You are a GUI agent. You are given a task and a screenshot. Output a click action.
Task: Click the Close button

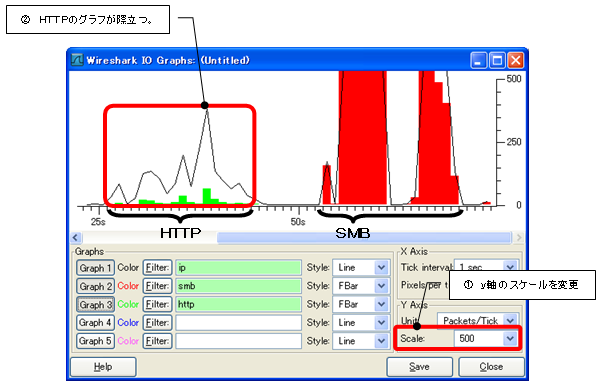point(491,367)
